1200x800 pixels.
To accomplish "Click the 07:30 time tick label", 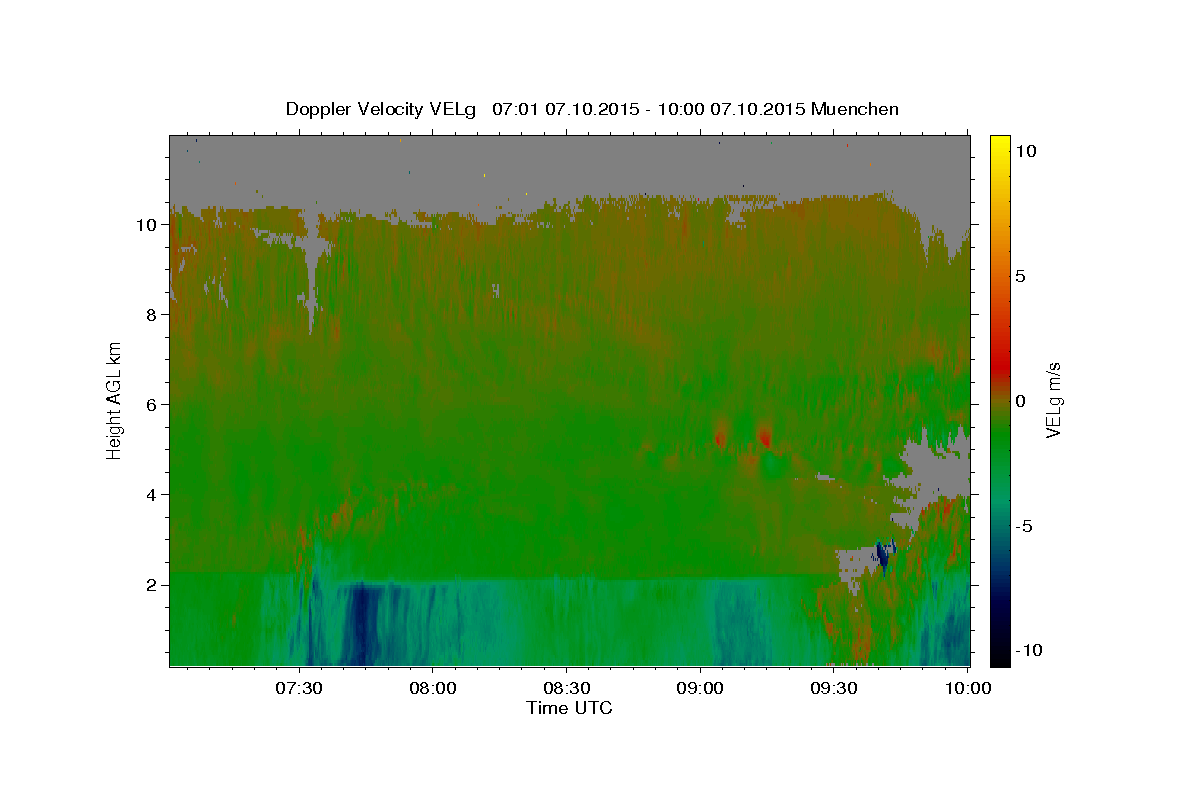I will click(299, 688).
